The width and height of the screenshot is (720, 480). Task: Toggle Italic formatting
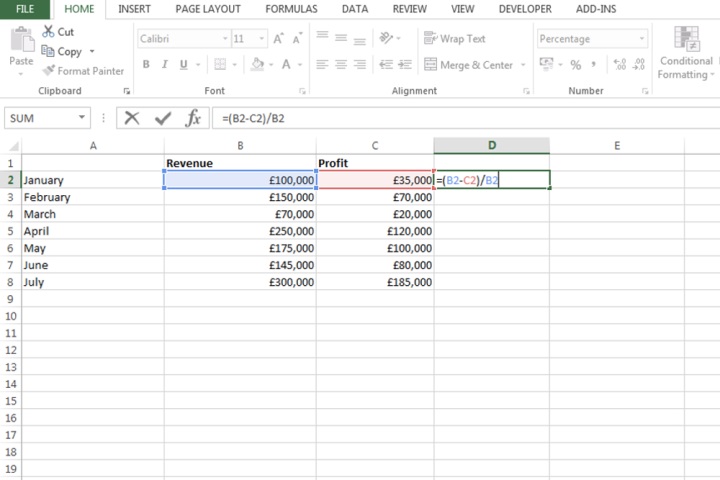coord(168,65)
